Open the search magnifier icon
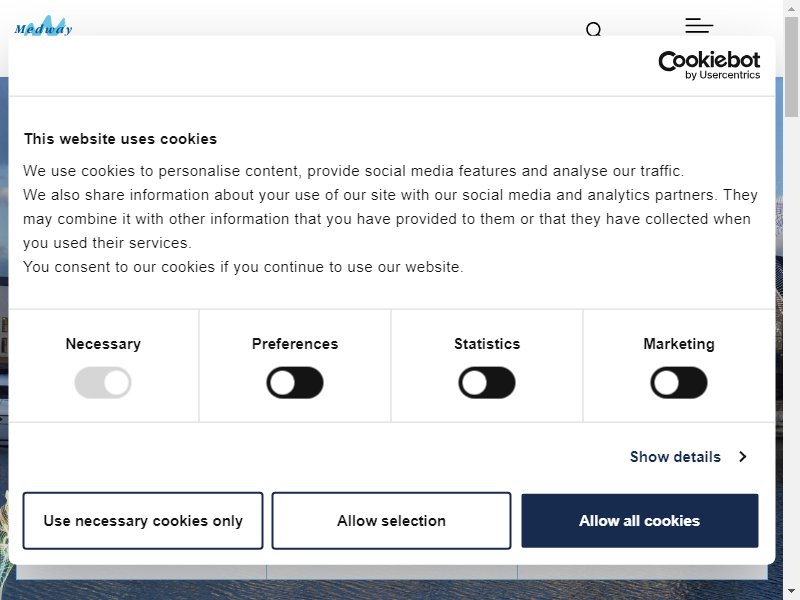 click(x=593, y=30)
